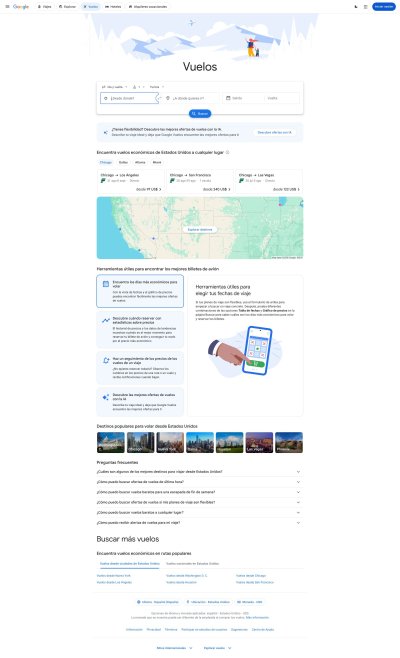Screen dimensions: 400x658
Task: Open 'Vuelos desde San Francisco' link
Action: (255, 582)
